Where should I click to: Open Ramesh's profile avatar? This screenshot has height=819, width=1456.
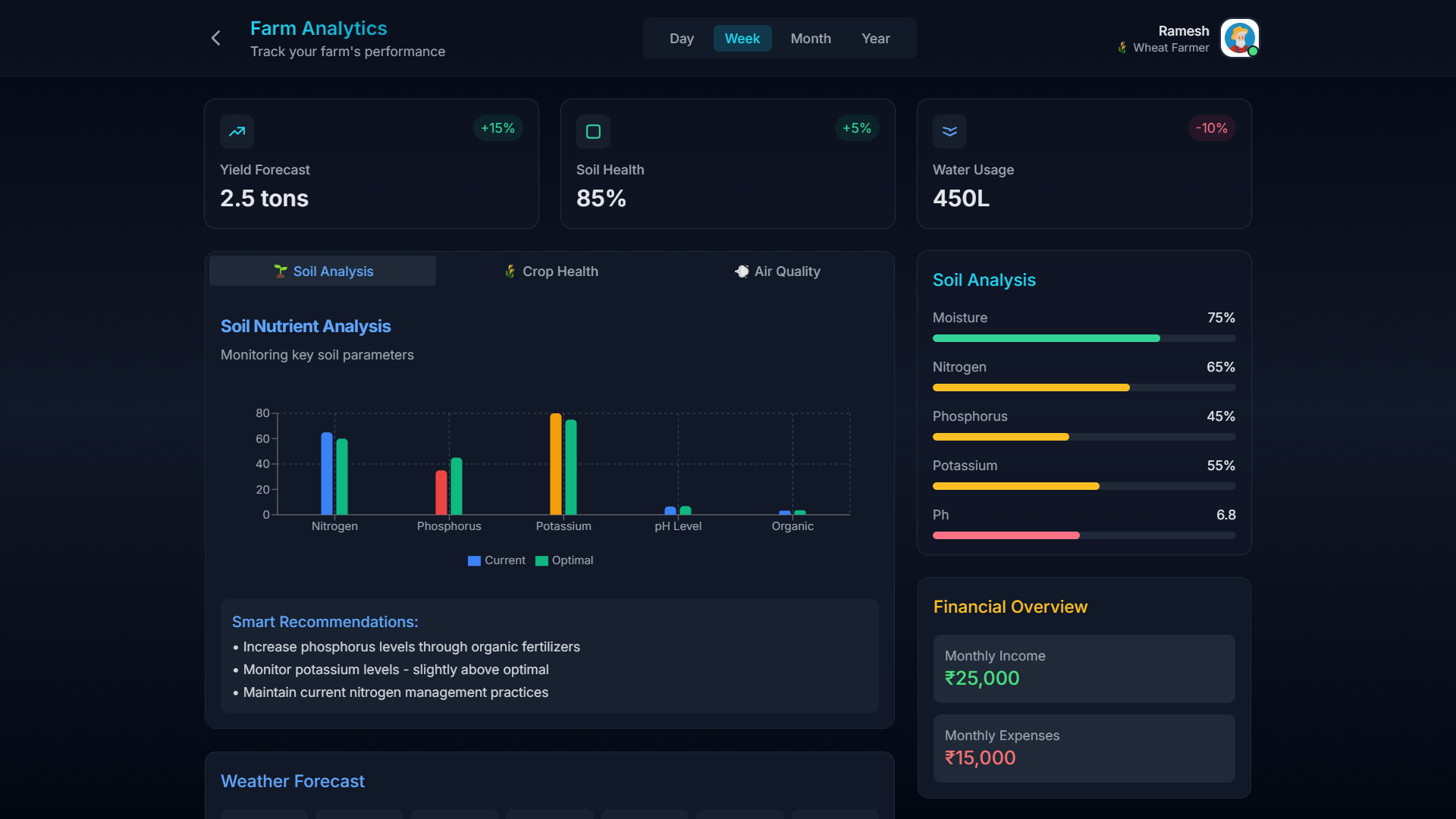1239,38
